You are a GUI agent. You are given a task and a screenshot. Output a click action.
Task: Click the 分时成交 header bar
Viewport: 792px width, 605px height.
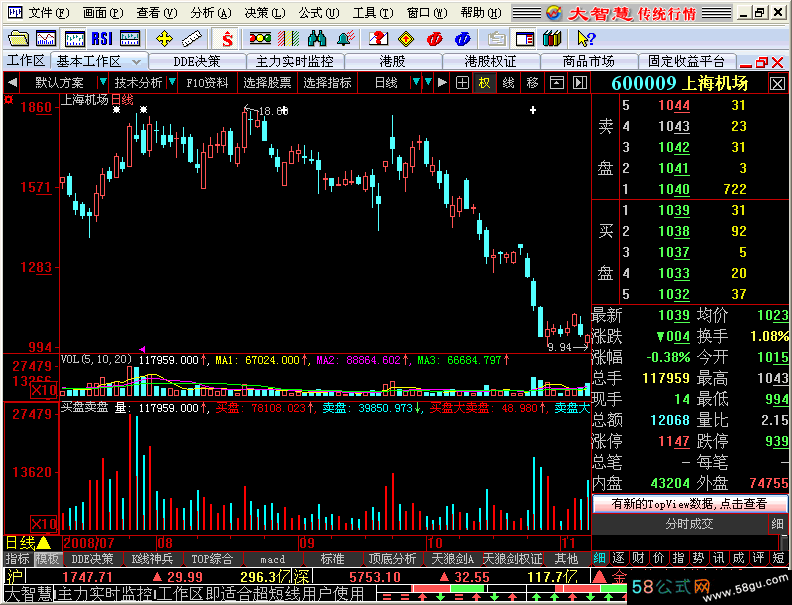point(689,524)
